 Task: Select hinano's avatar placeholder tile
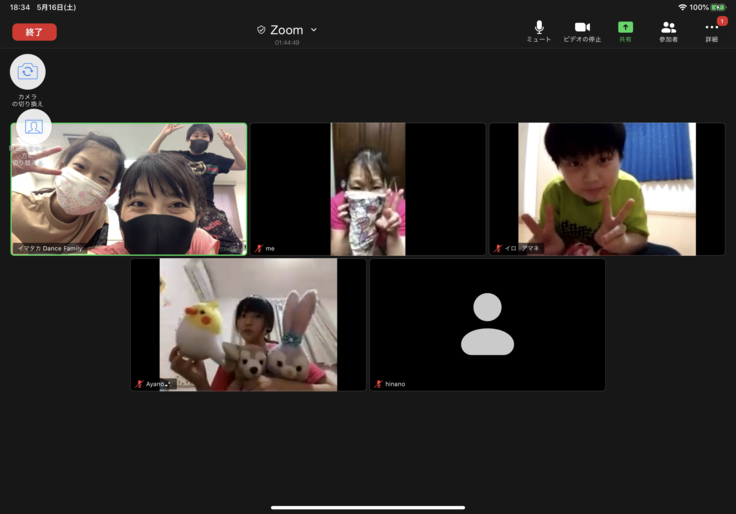(x=487, y=325)
